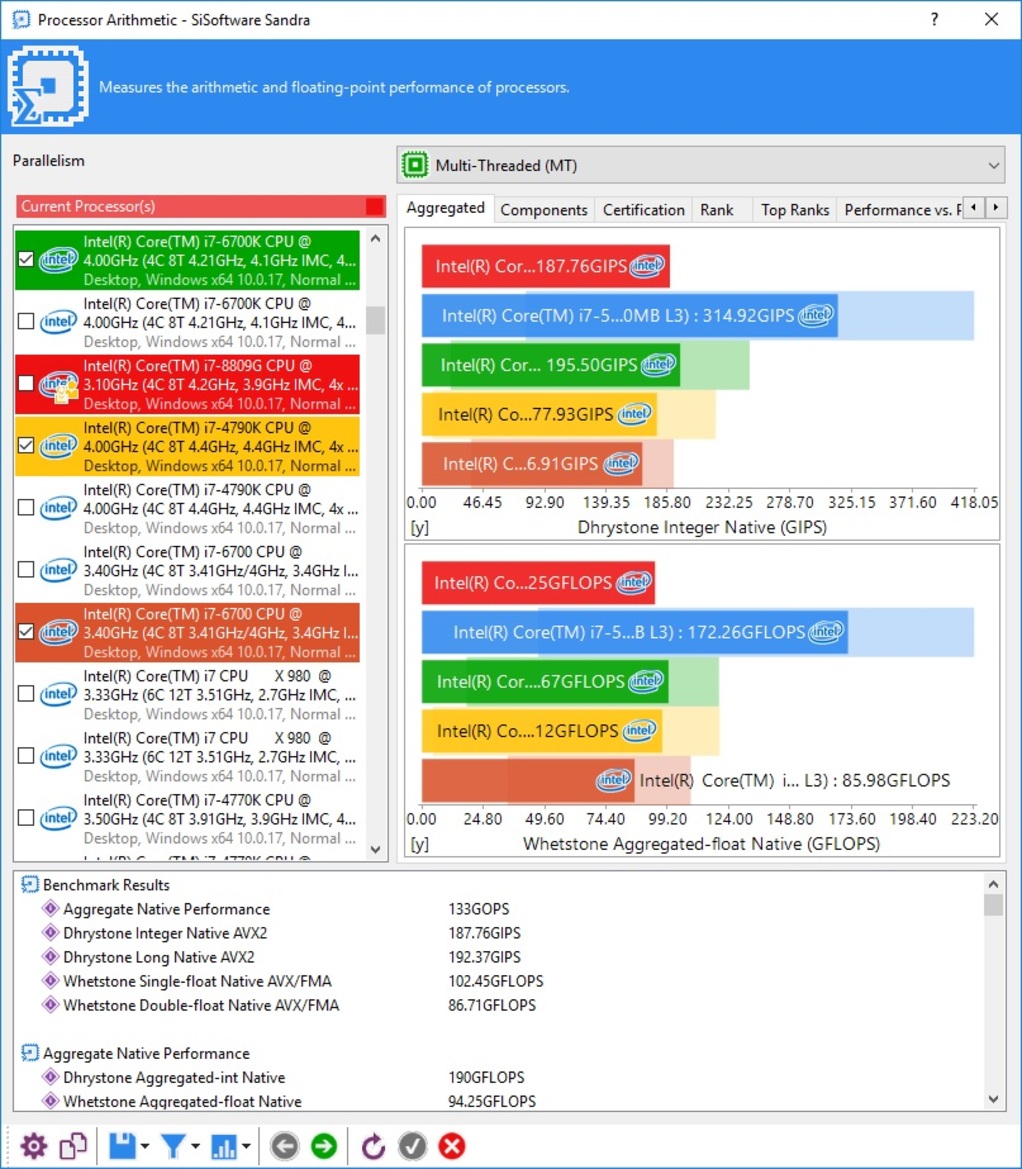The width and height of the screenshot is (1022, 1169).
Task: Click the blue 314.92GIPS Dhrystone bar
Action: click(x=630, y=316)
